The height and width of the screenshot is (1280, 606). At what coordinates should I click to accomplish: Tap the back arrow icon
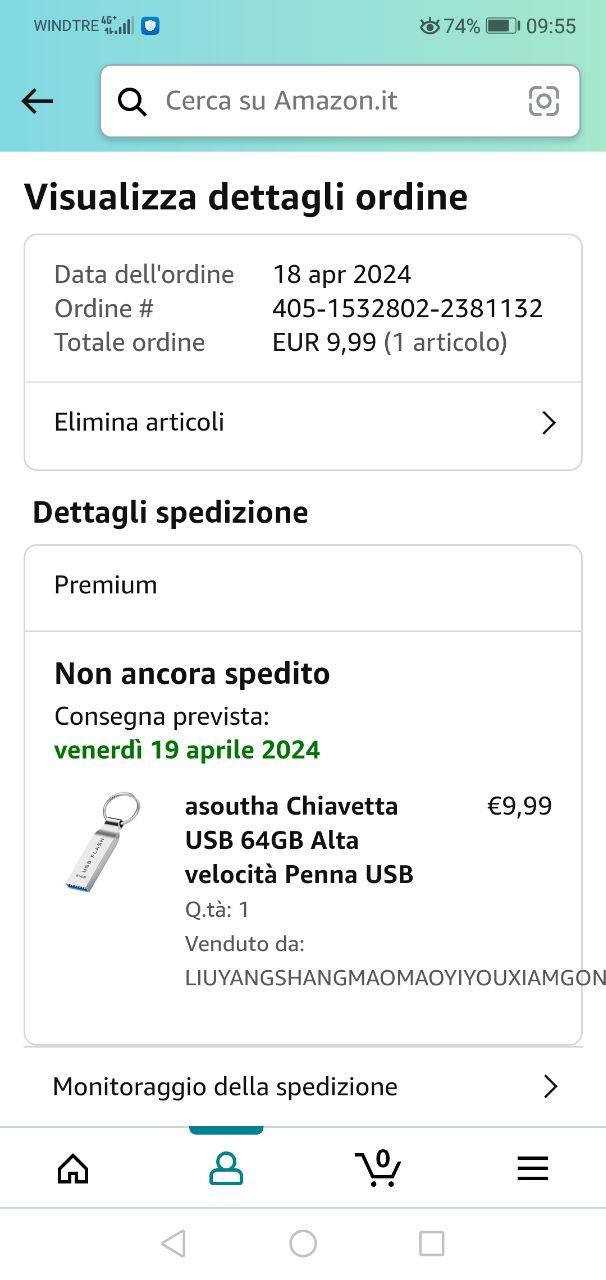[x=37, y=101]
